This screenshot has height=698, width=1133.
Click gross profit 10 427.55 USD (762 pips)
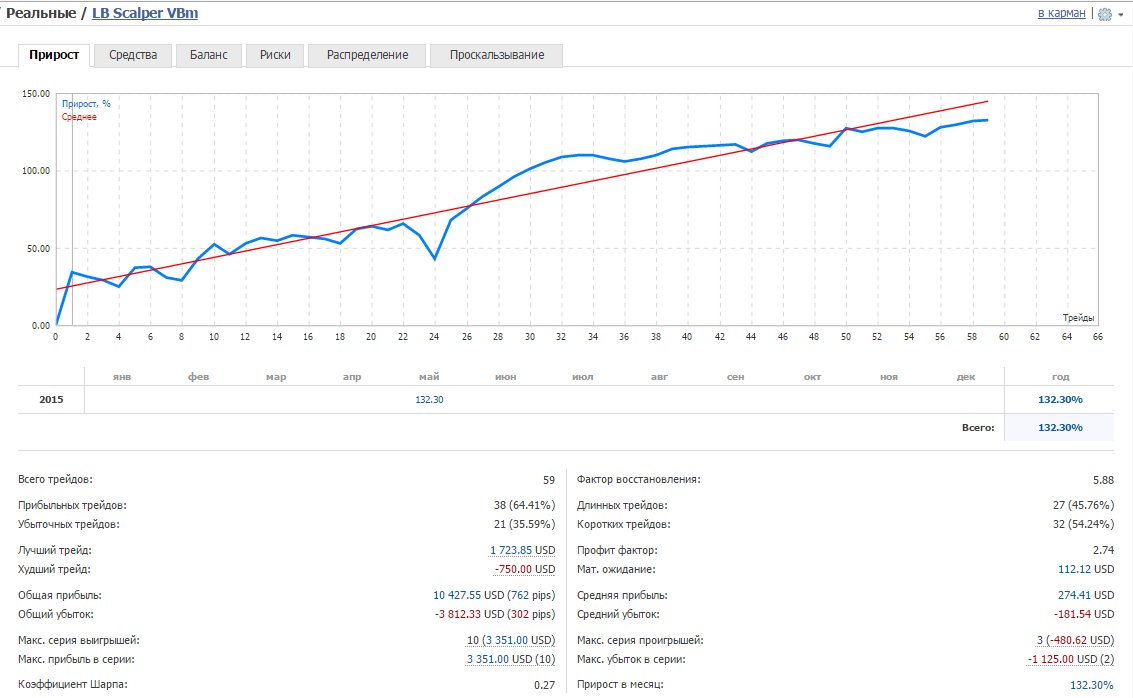(x=494, y=595)
